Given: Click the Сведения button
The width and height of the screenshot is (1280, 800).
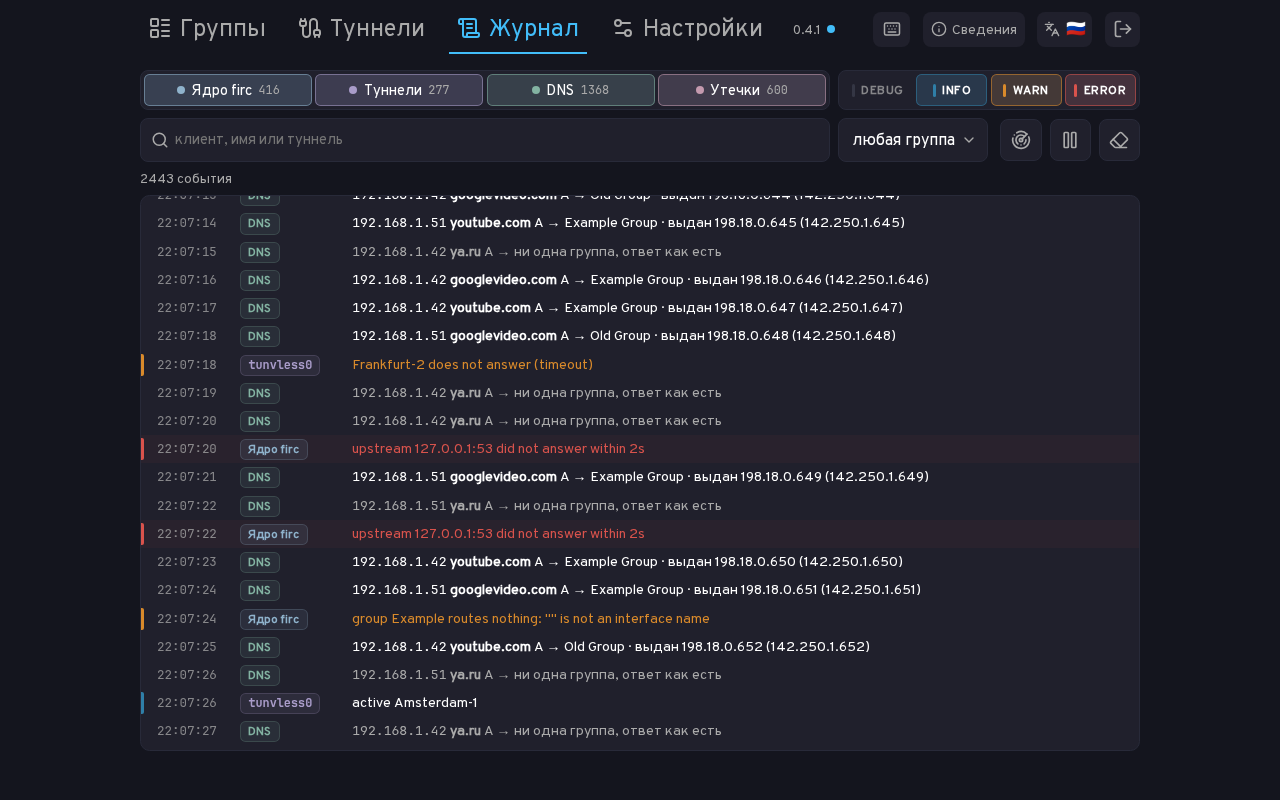Looking at the screenshot, I should point(974,29).
